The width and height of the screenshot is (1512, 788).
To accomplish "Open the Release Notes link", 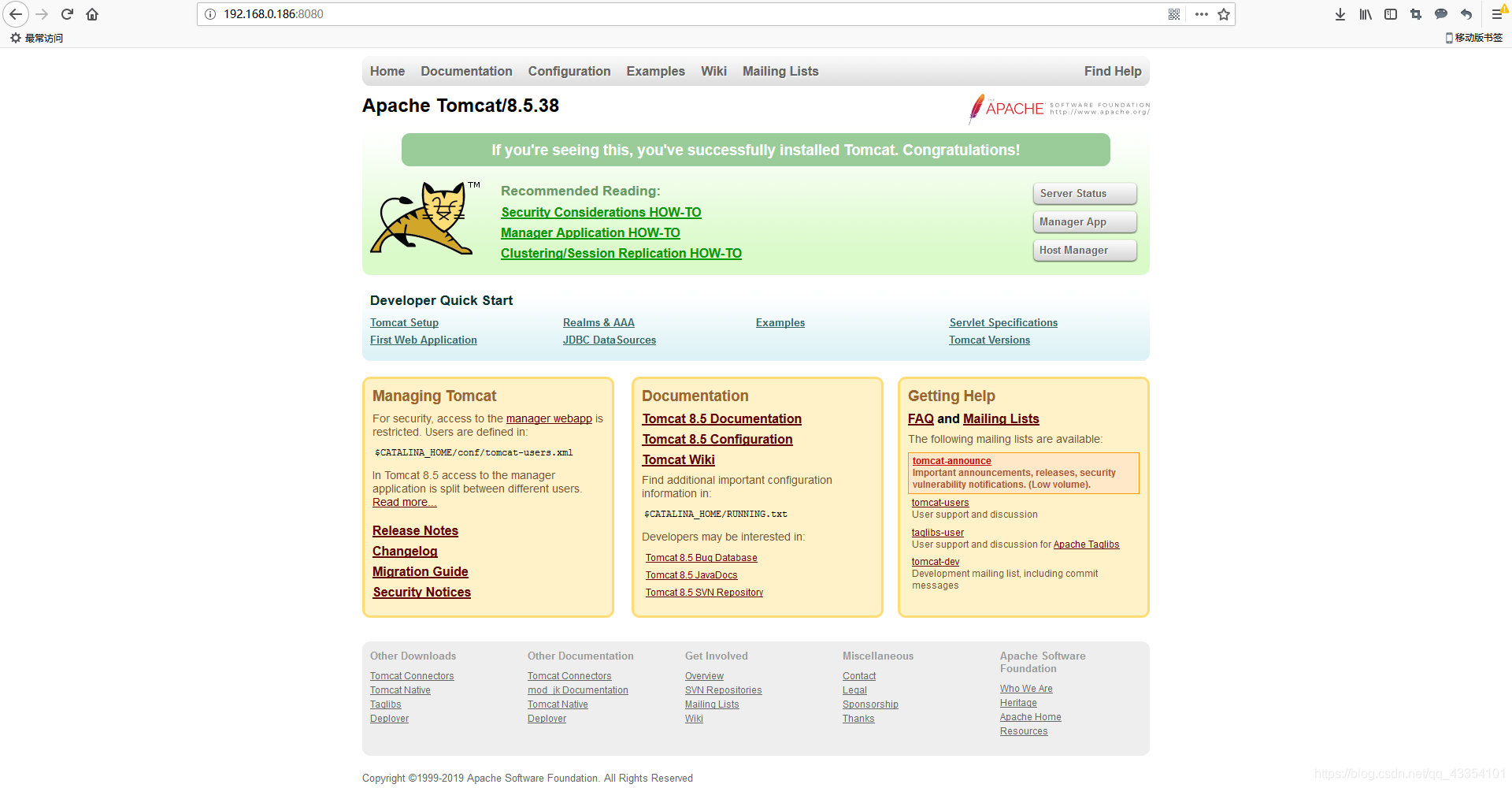I will pos(415,530).
